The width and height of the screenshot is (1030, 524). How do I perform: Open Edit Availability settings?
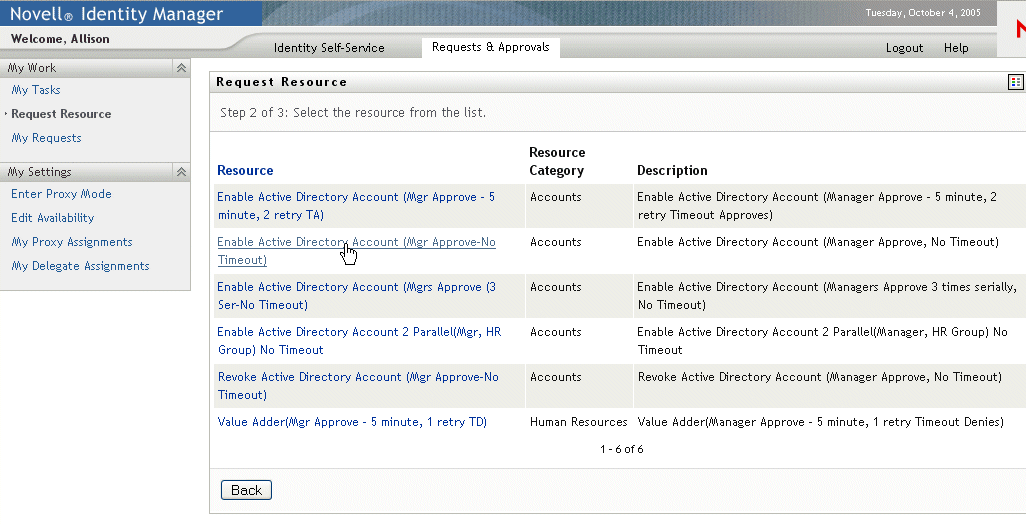tap(52, 218)
